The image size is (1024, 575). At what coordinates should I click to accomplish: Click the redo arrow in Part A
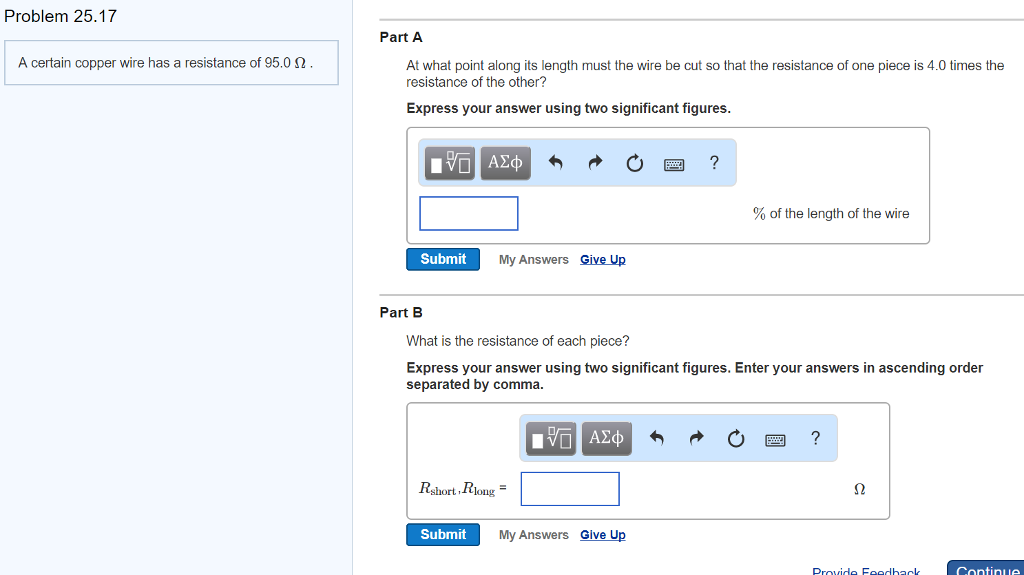point(596,163)
